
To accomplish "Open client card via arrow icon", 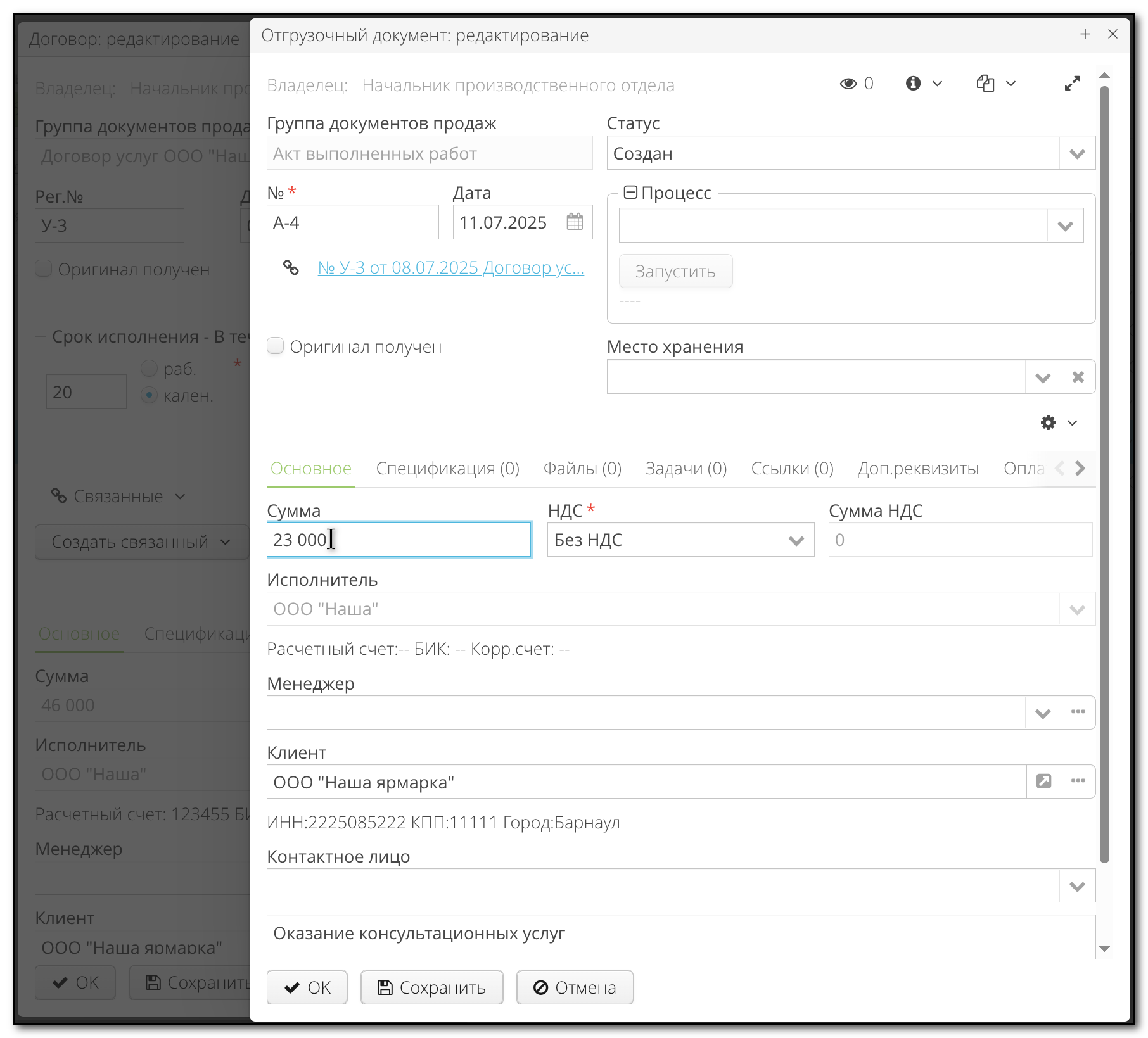I will pyautogui.click(x=1043, y=782).
